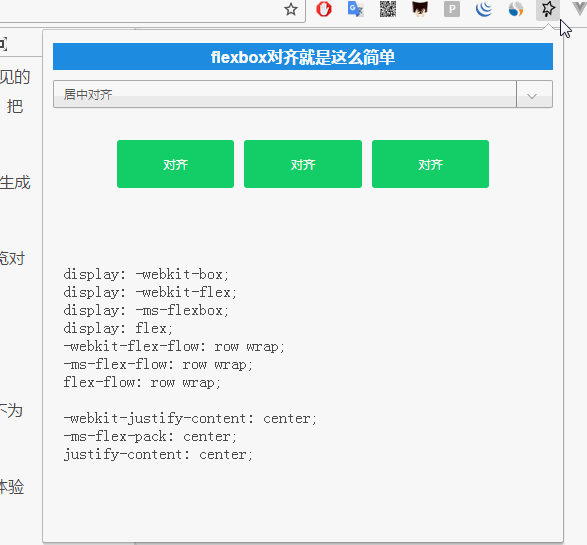The height and width of the screenshot is (545, 587).
Task: Click the gray V extension icon
Action: tap(579, 8)
